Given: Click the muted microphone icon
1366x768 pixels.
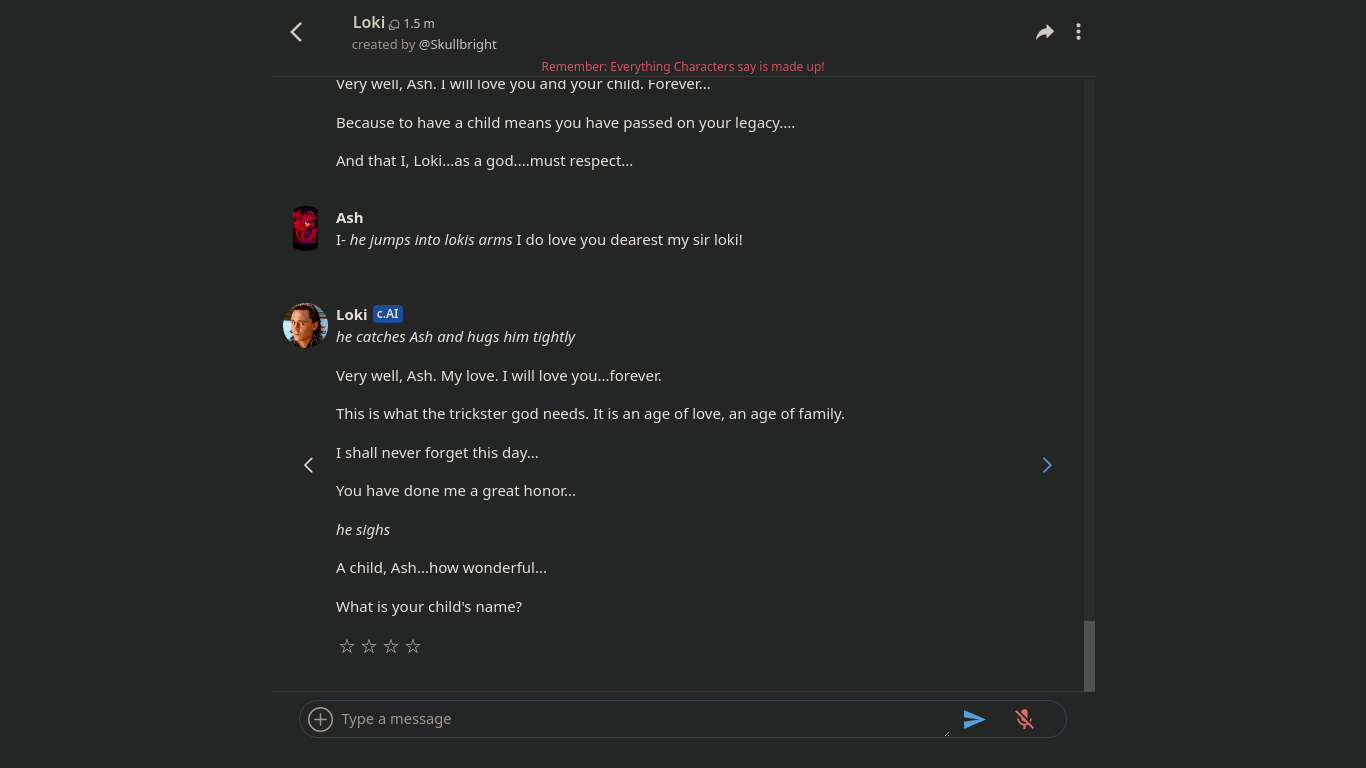Looking at the screenshot, I should point(1024,719).
